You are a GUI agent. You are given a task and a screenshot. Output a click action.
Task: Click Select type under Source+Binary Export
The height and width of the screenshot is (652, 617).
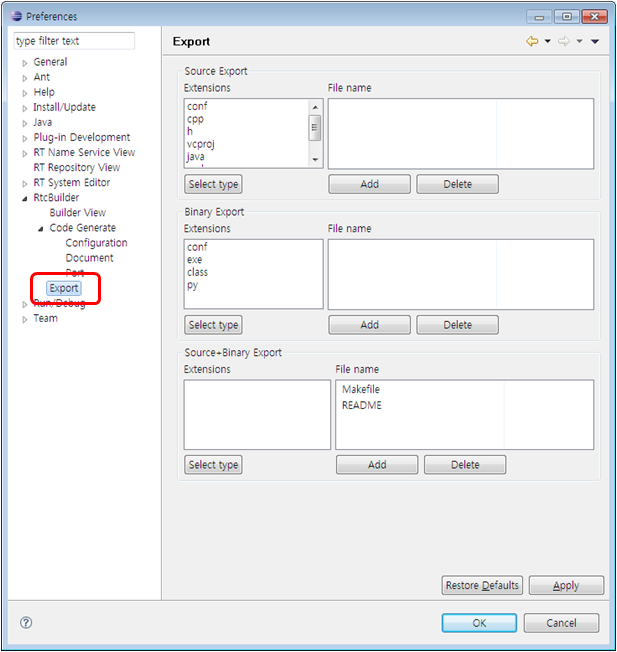click(x=213, y=464)
